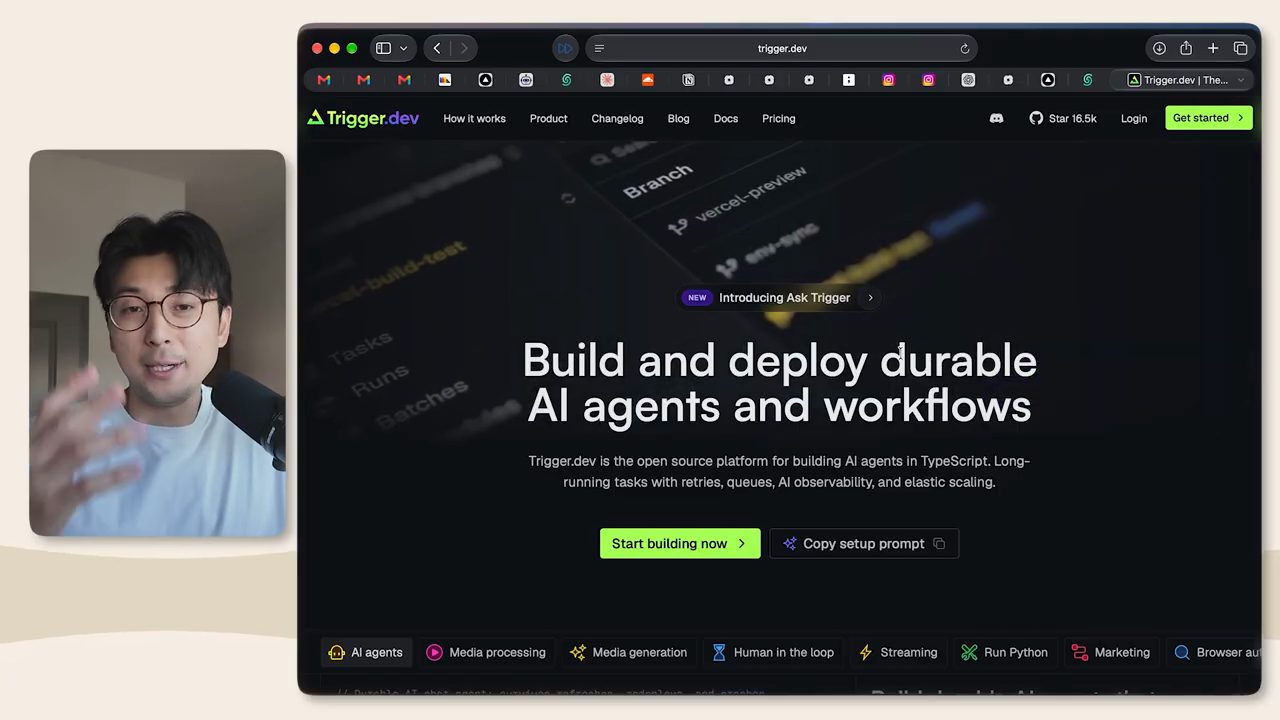Go back in Safari history
This screenshot has width=1280, height=720.
(437, 48)
